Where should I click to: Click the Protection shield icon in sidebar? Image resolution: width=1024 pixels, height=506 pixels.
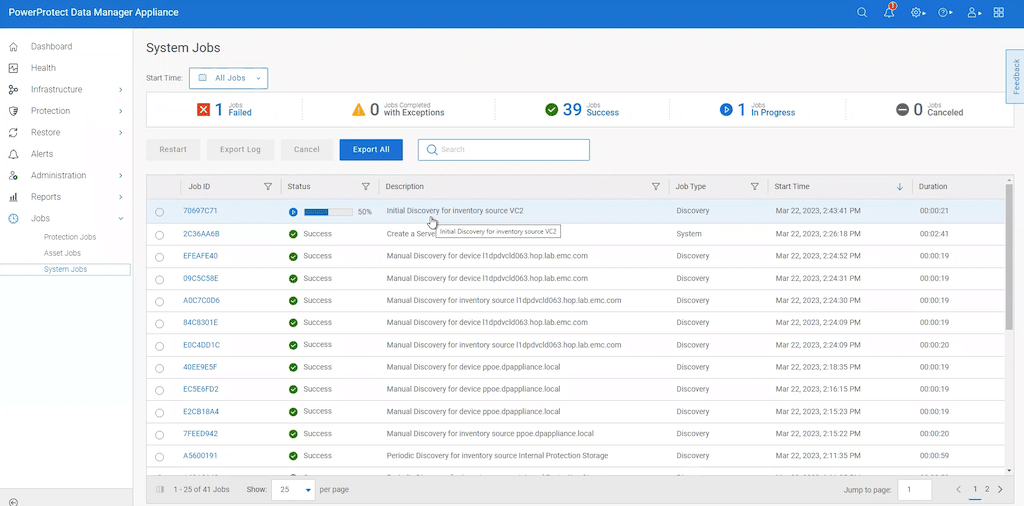click(13, 111)
